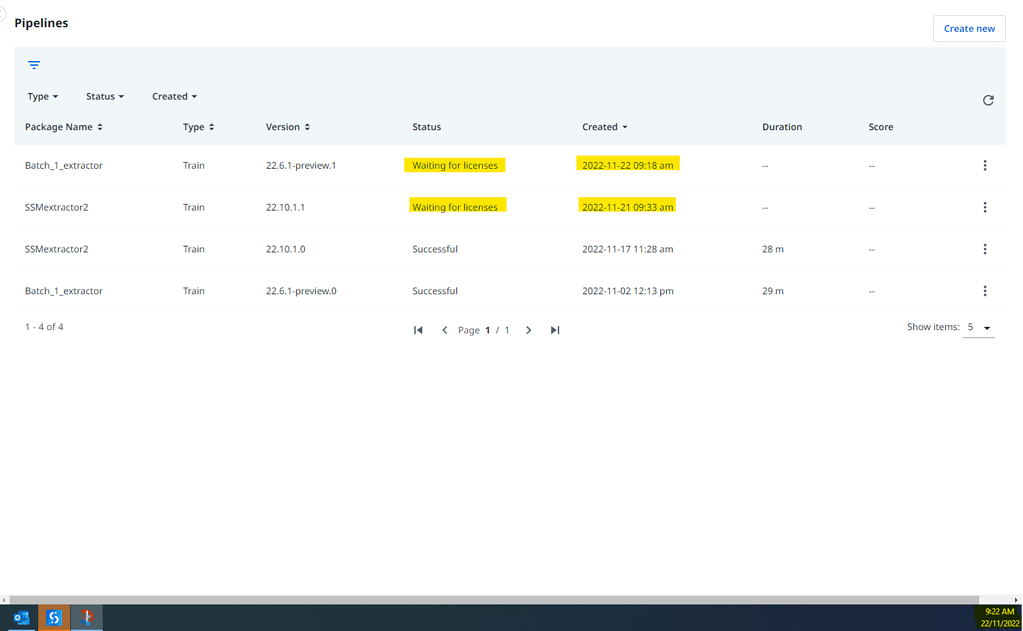
Task: Open actions menu for successful Batch_1_extractor pipeline
Action: [985, 291]
